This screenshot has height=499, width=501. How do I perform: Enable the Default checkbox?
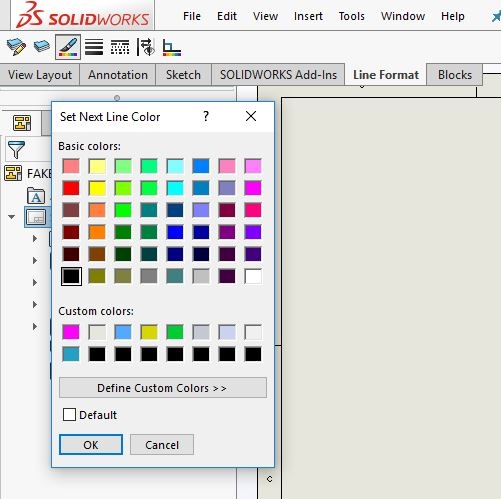(x=69, y=415)
